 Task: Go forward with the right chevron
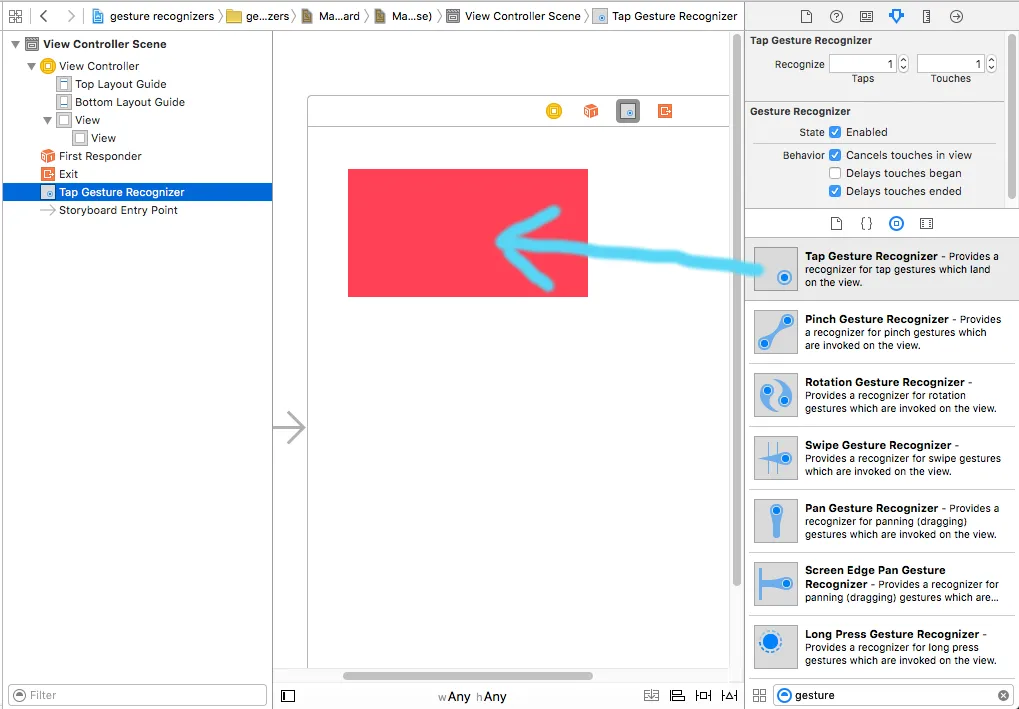click(x=71, y=16)
